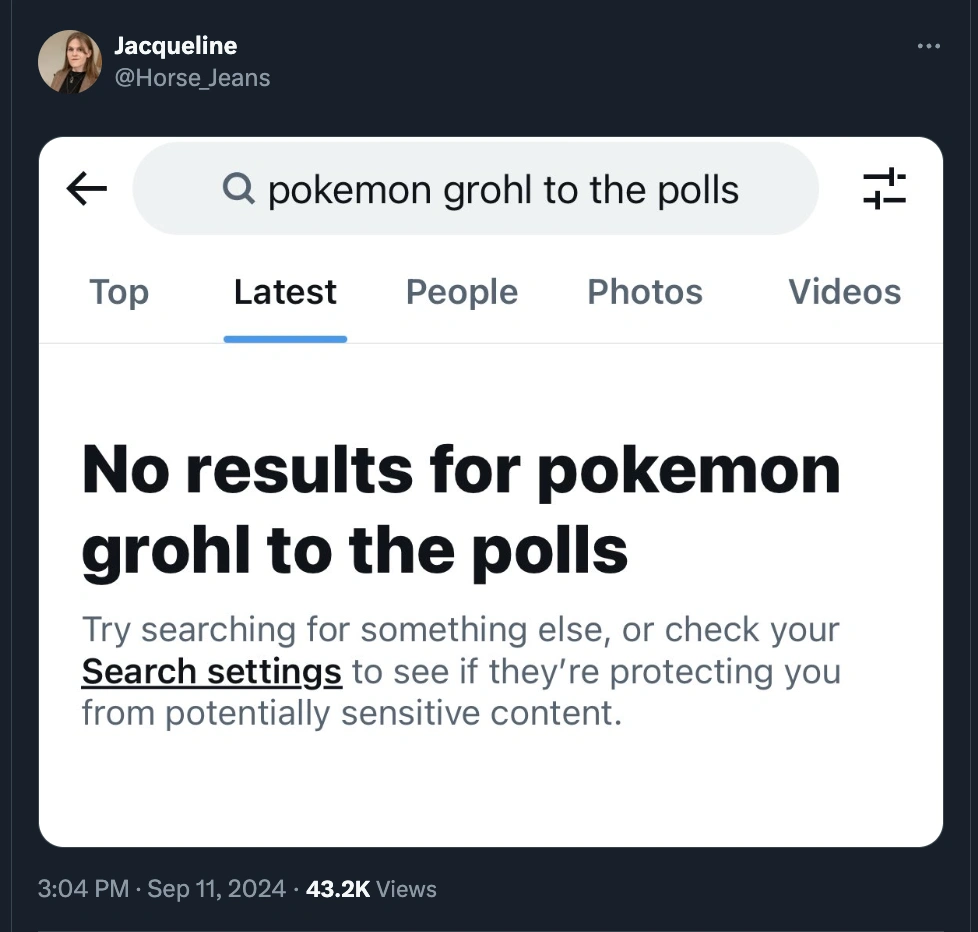Click the search box query text
The width and height of the screenshot is (978, 932).
coord(503,189)
